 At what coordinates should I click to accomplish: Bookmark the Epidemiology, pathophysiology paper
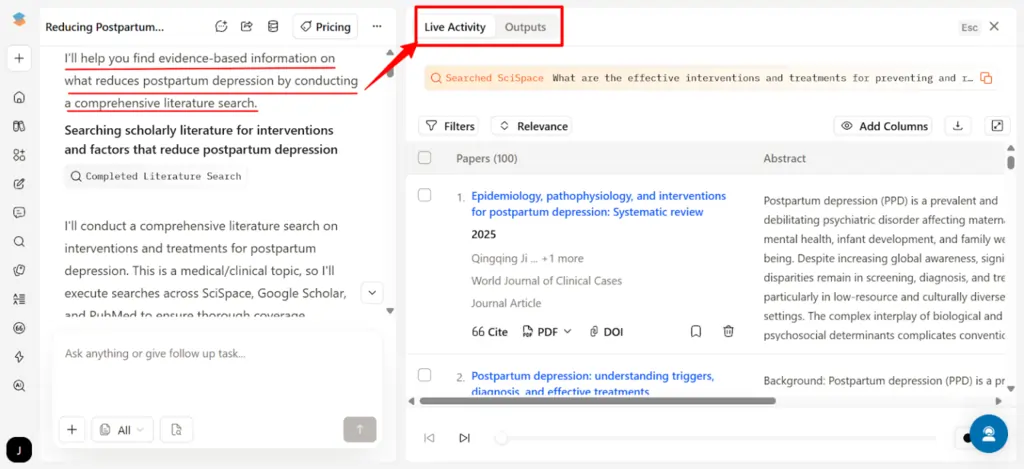(696, 332)
